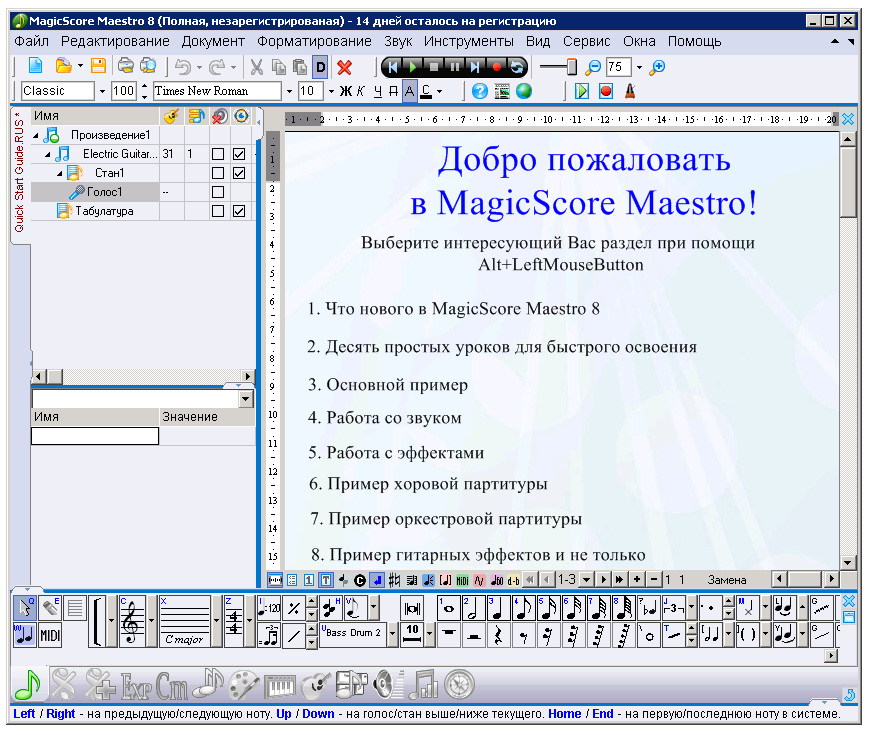
Task: Open the zoom 75 percent dropdown
Action: (x=640, y=67)
